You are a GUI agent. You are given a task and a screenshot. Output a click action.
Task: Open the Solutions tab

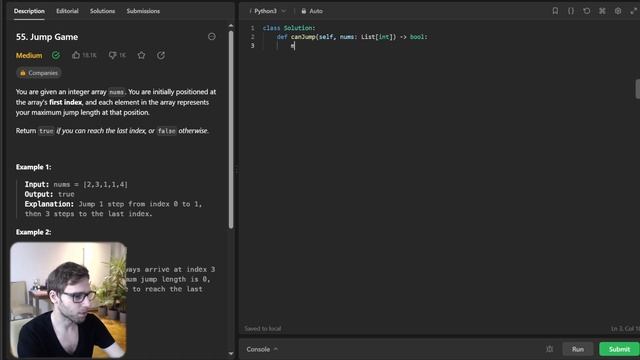click(x=102, y=11)
